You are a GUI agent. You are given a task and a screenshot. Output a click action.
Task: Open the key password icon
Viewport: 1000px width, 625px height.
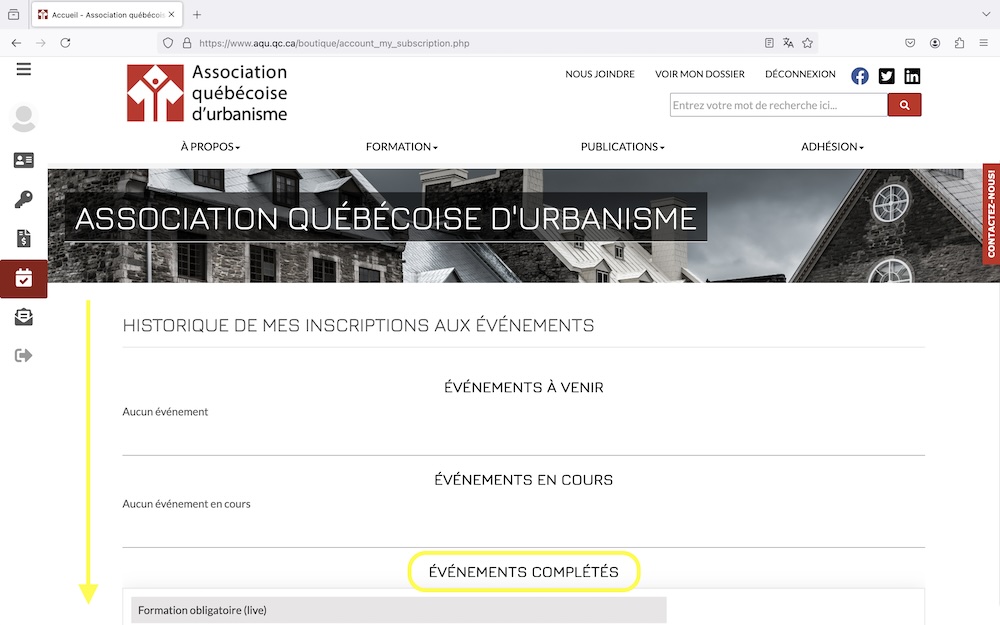tap(23, 200)
